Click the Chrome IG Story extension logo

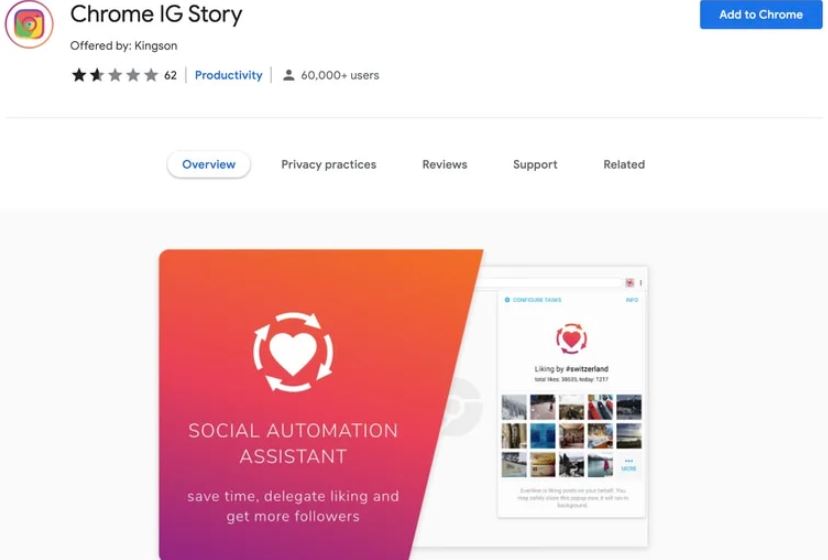(29, 24)
